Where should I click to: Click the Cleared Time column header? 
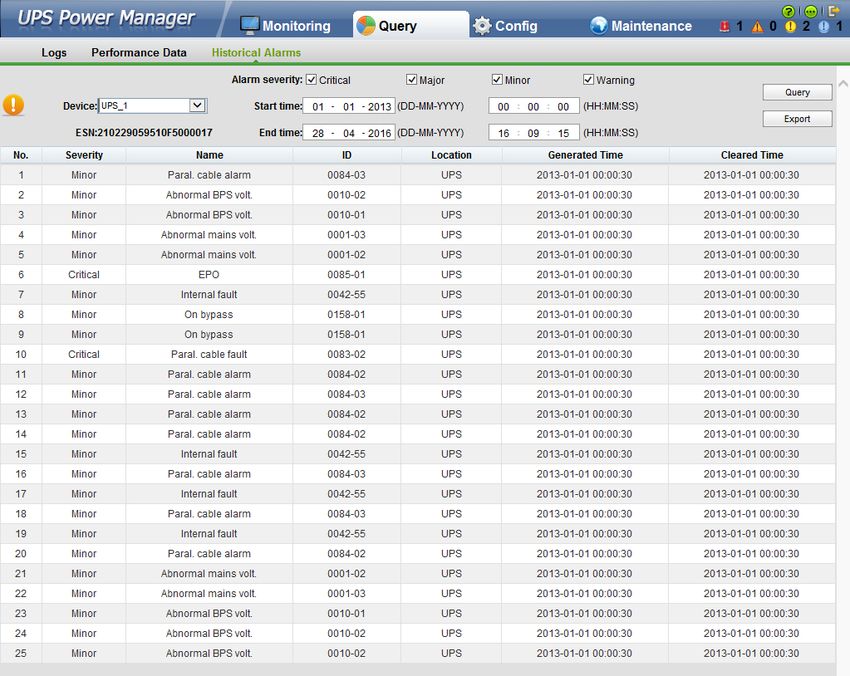coord(752,155)
